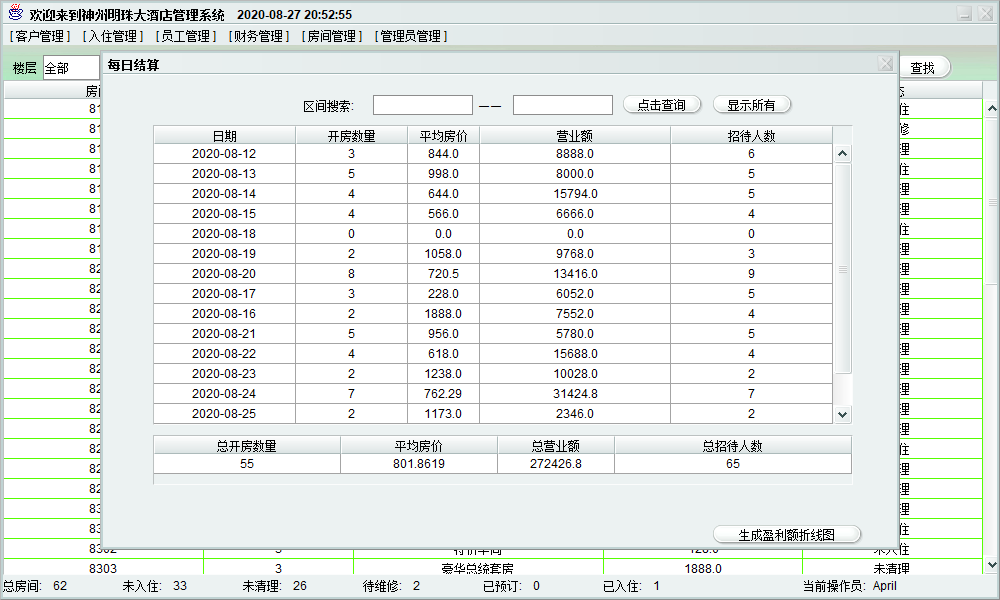1000x600 pixels.
Task: Click the 点击查询 button
Action: click(x=661, y=105)
